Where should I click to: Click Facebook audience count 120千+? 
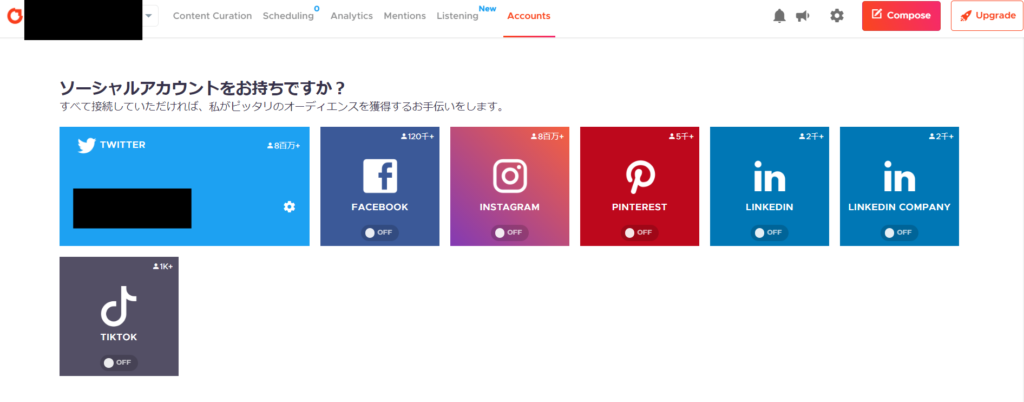click(417, 136)
